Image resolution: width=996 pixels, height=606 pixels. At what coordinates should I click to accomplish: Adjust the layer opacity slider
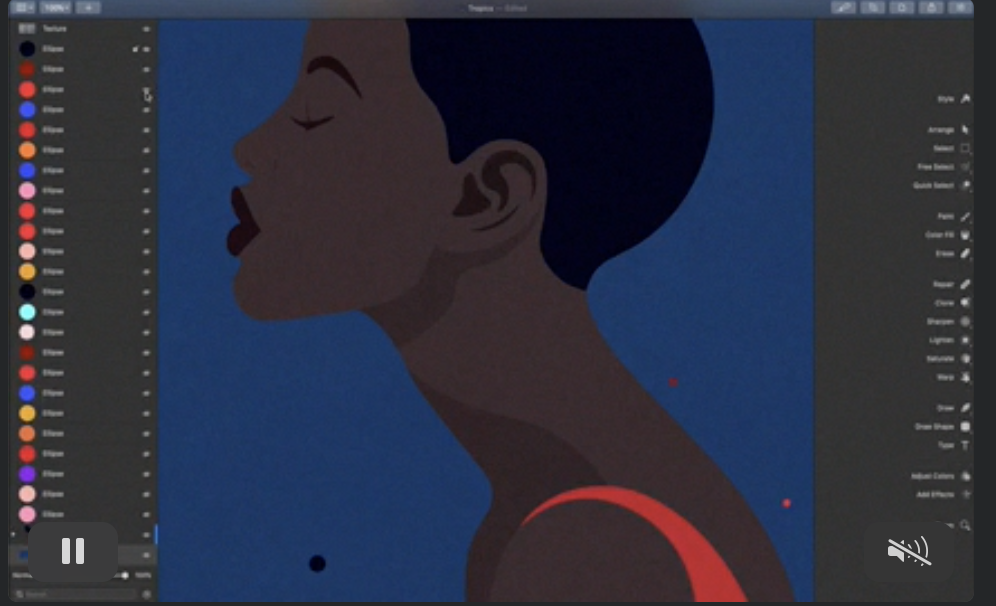123,575
